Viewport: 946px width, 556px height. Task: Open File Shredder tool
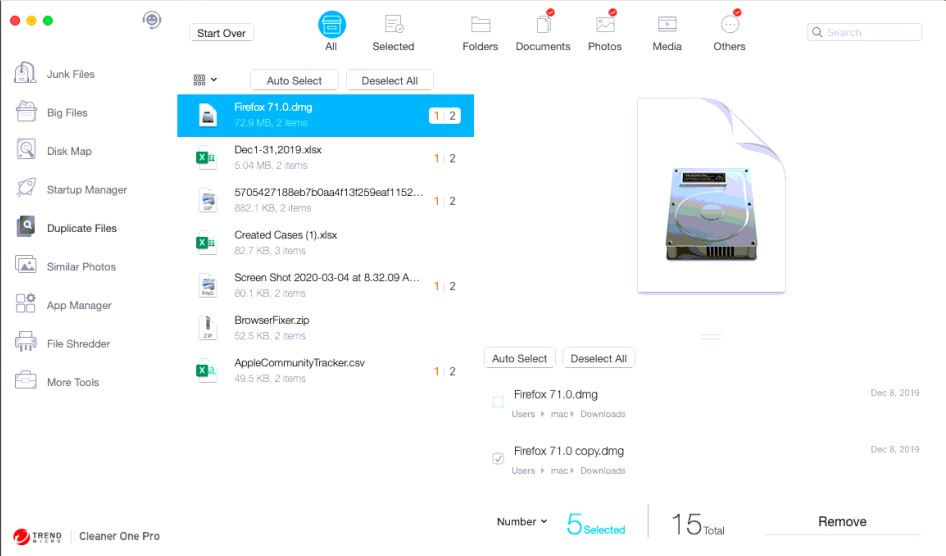pyautogui.click(x=63, y=344)
